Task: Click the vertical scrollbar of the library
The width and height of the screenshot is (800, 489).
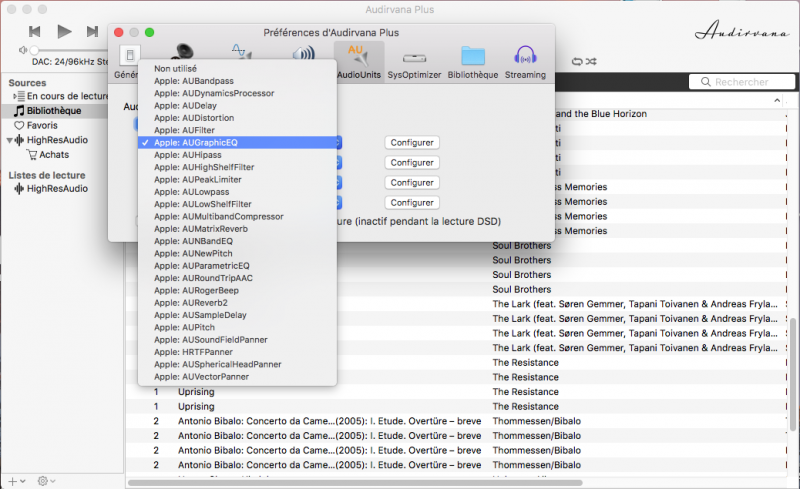Action: pos(793,374)
